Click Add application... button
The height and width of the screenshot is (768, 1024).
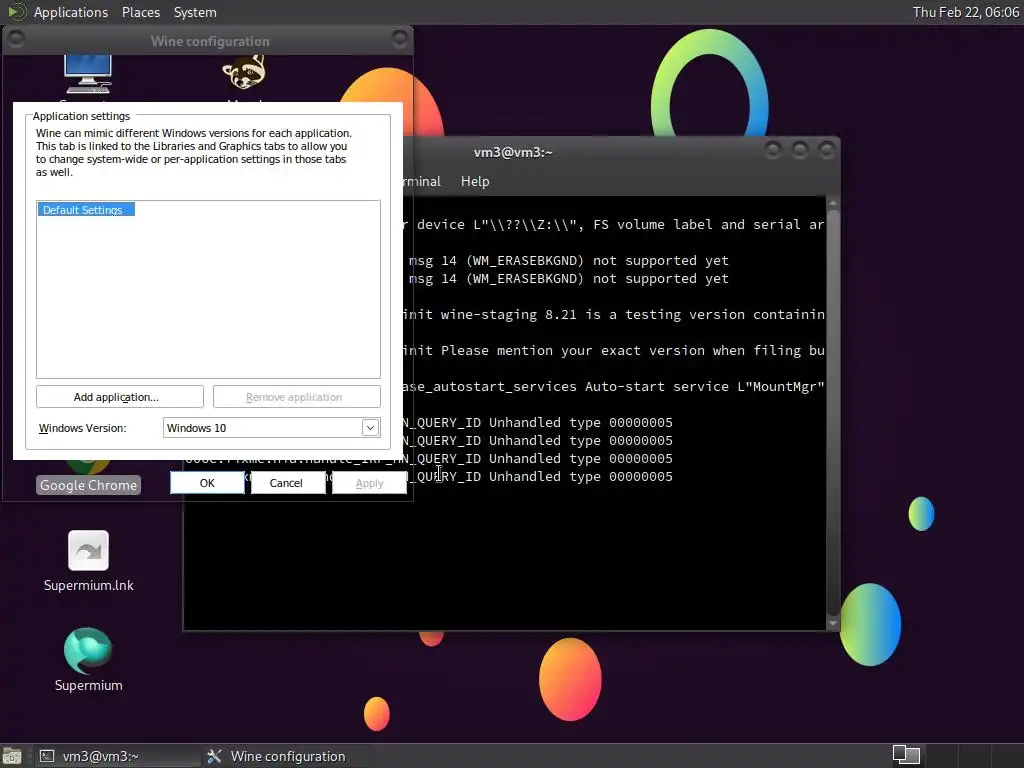coord(120,396)
